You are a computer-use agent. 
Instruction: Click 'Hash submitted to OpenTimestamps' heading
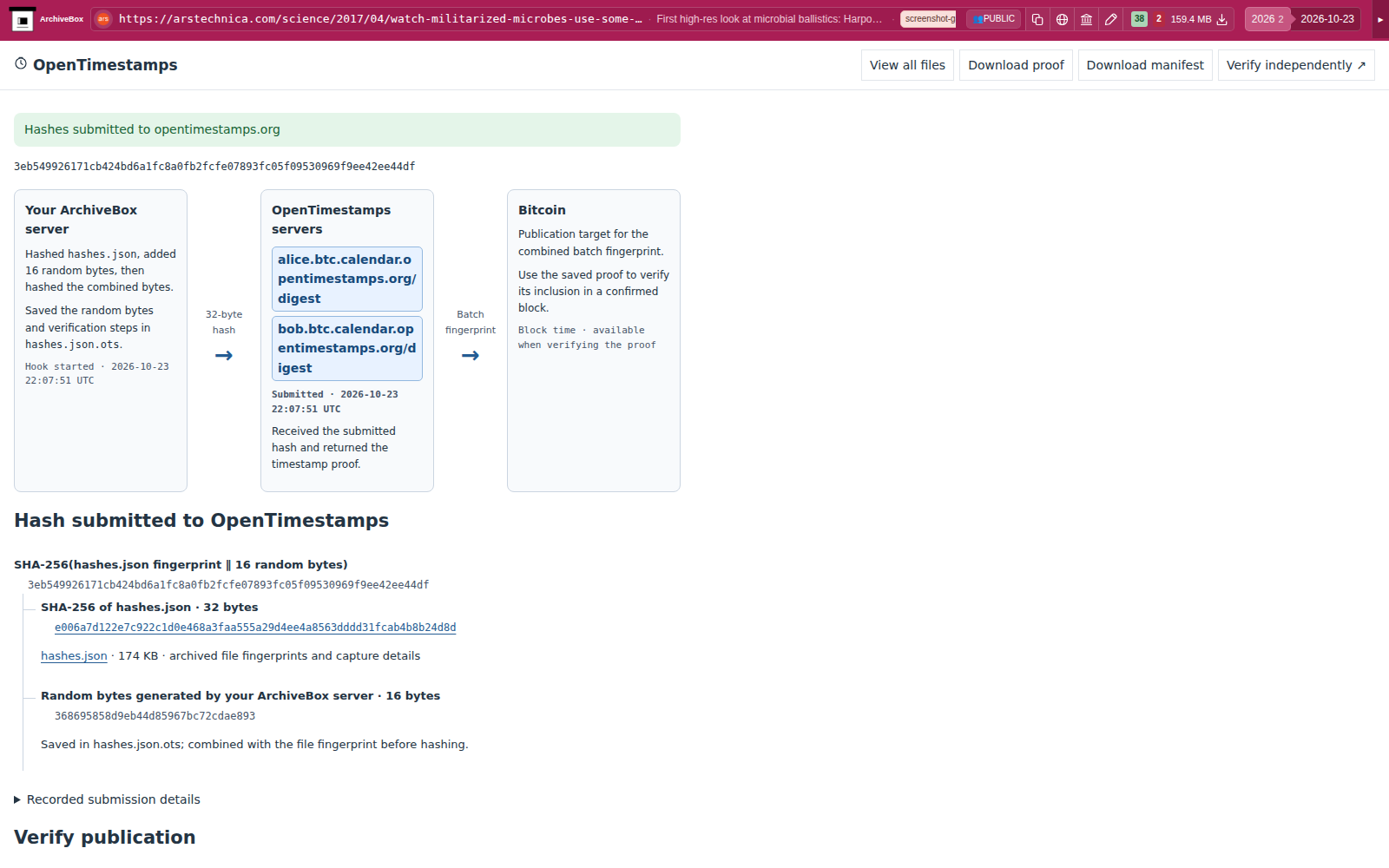[201, 520]
